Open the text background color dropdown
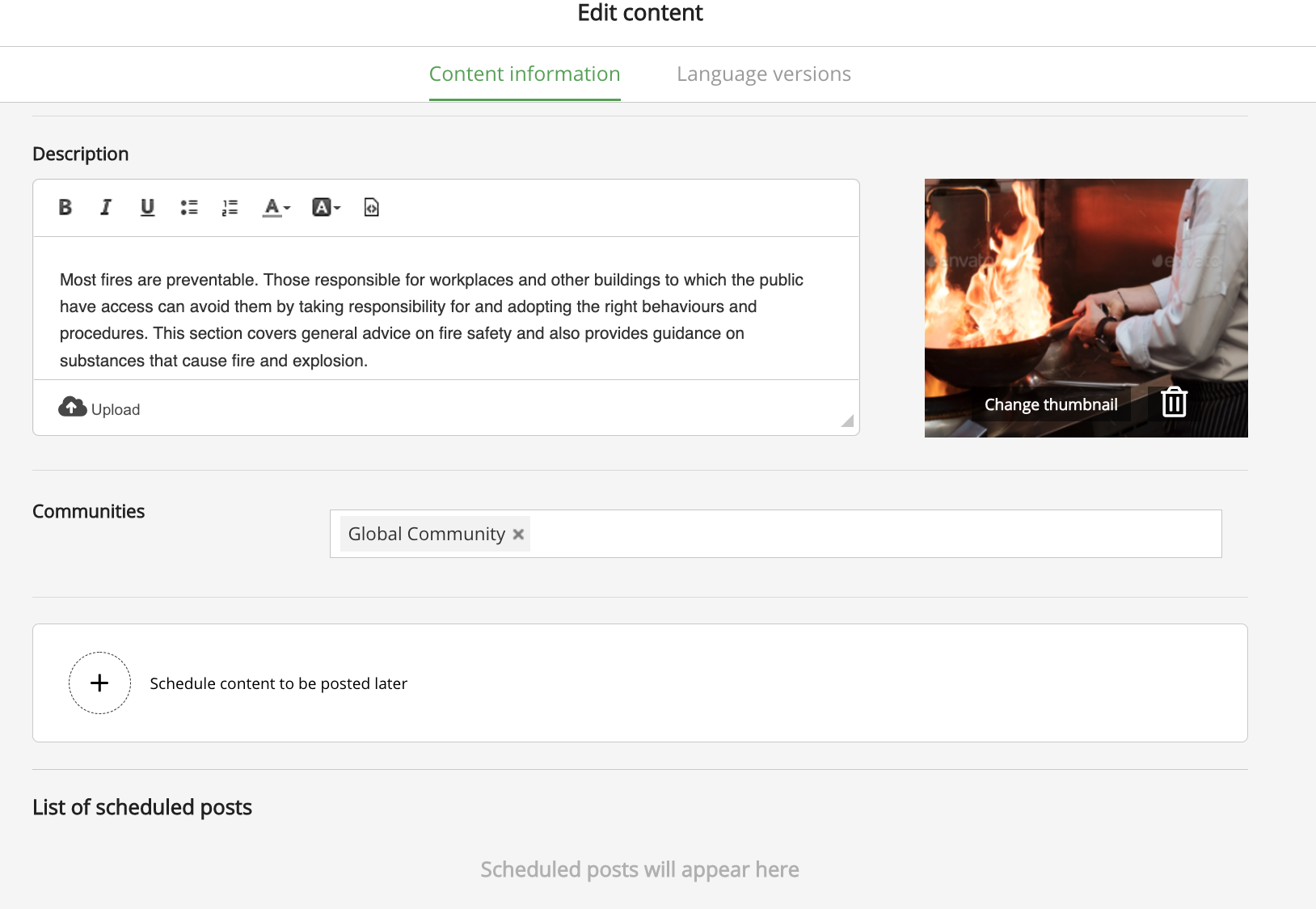Image resolution: width=1316 pixels, height=909 pixels. (326, 208)
